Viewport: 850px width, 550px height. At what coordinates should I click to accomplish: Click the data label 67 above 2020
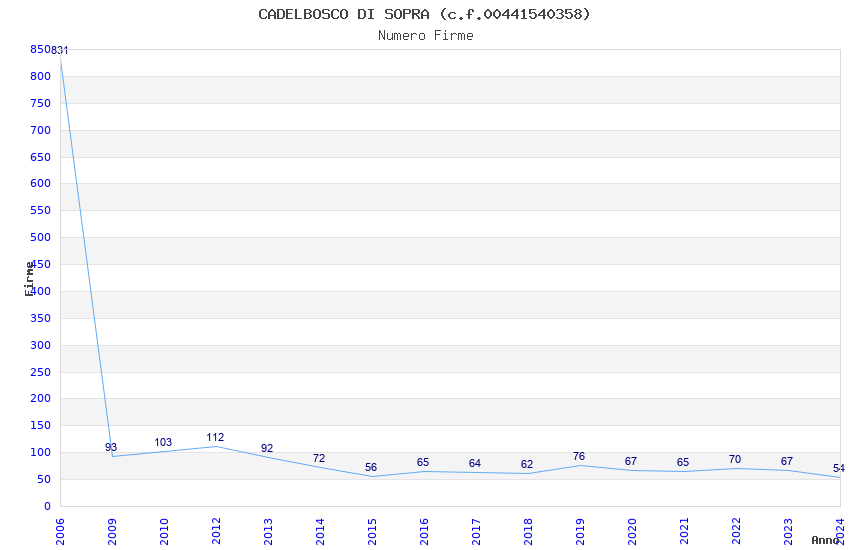point(630,461)
